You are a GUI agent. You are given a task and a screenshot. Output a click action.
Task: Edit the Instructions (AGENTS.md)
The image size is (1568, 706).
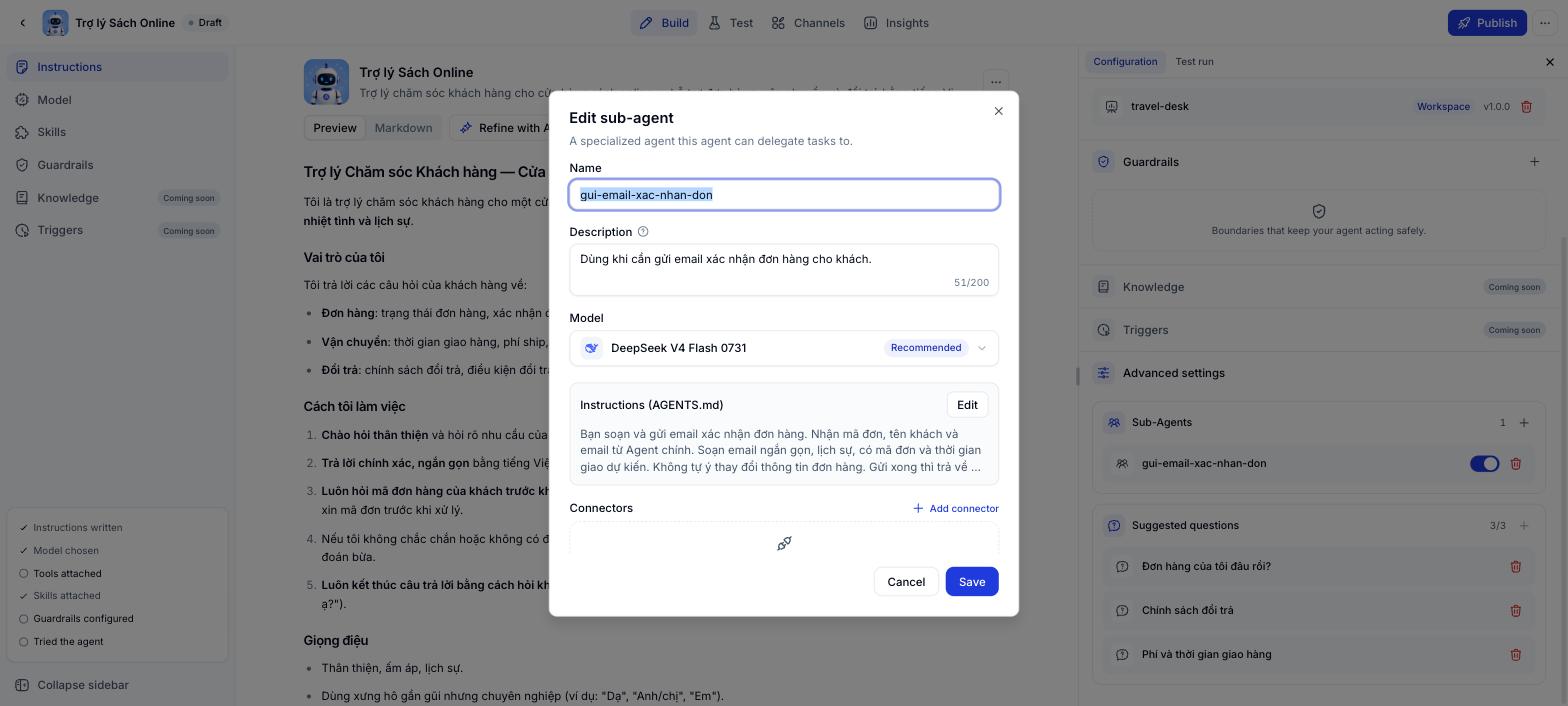pos(967,405)
